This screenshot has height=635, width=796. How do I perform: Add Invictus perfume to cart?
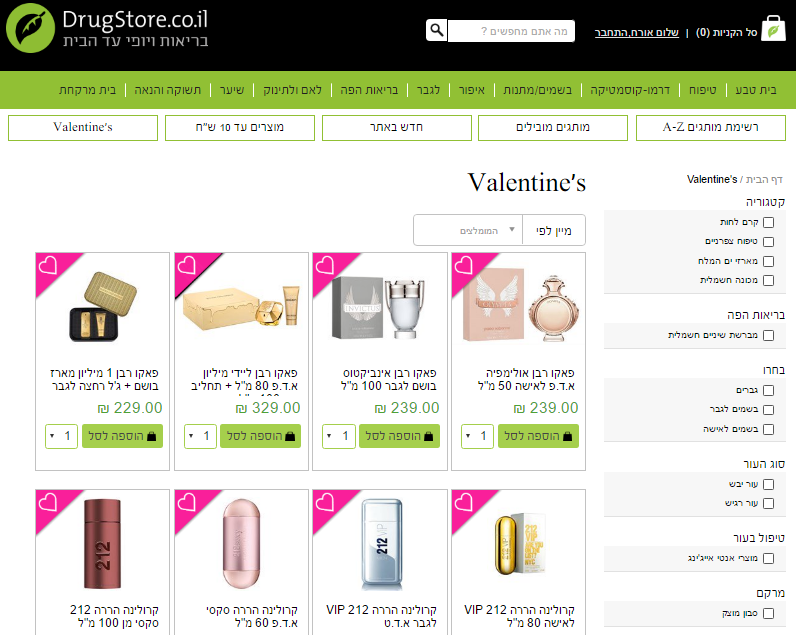(x=399, y=436)
